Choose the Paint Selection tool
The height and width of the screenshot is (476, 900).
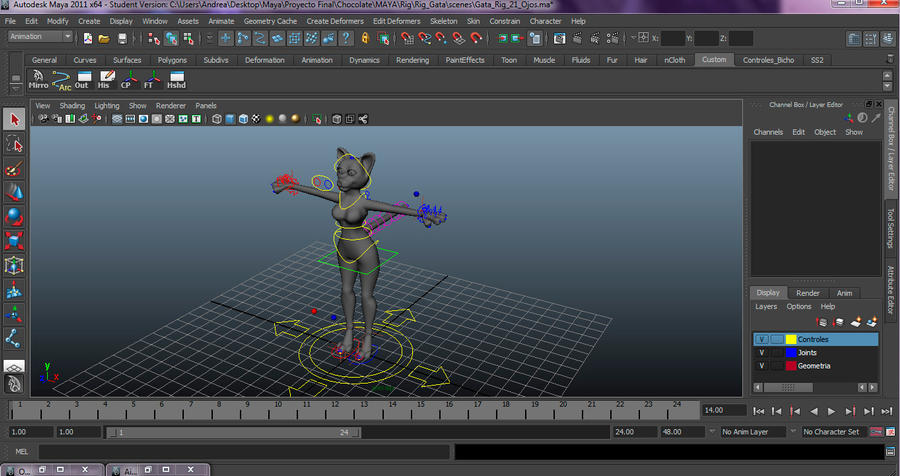pos(14,169)
